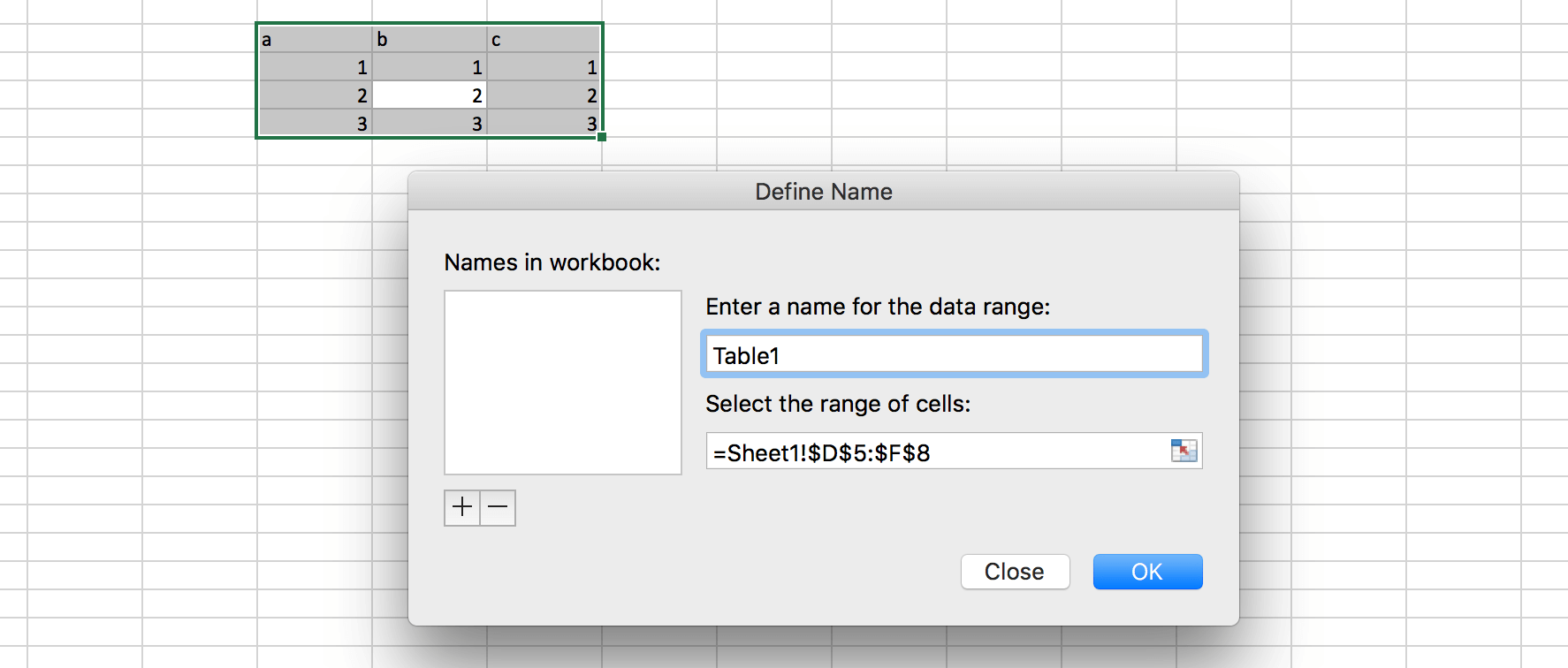
Task: Select the header cell labeled a
Action: tap(315, 40)
